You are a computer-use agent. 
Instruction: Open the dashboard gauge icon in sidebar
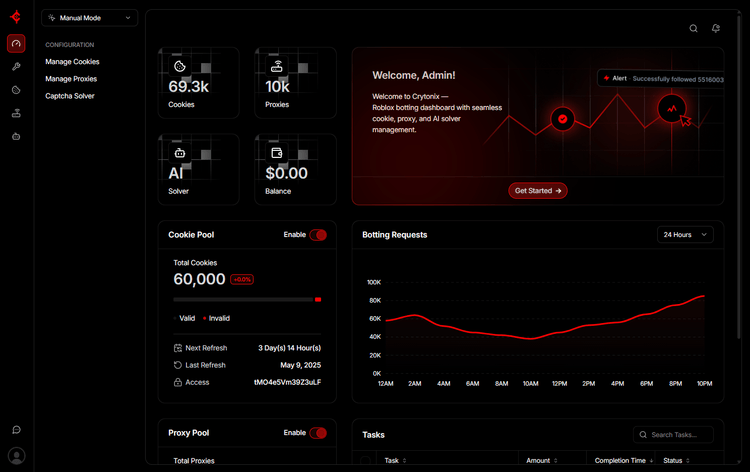point(16,44)
